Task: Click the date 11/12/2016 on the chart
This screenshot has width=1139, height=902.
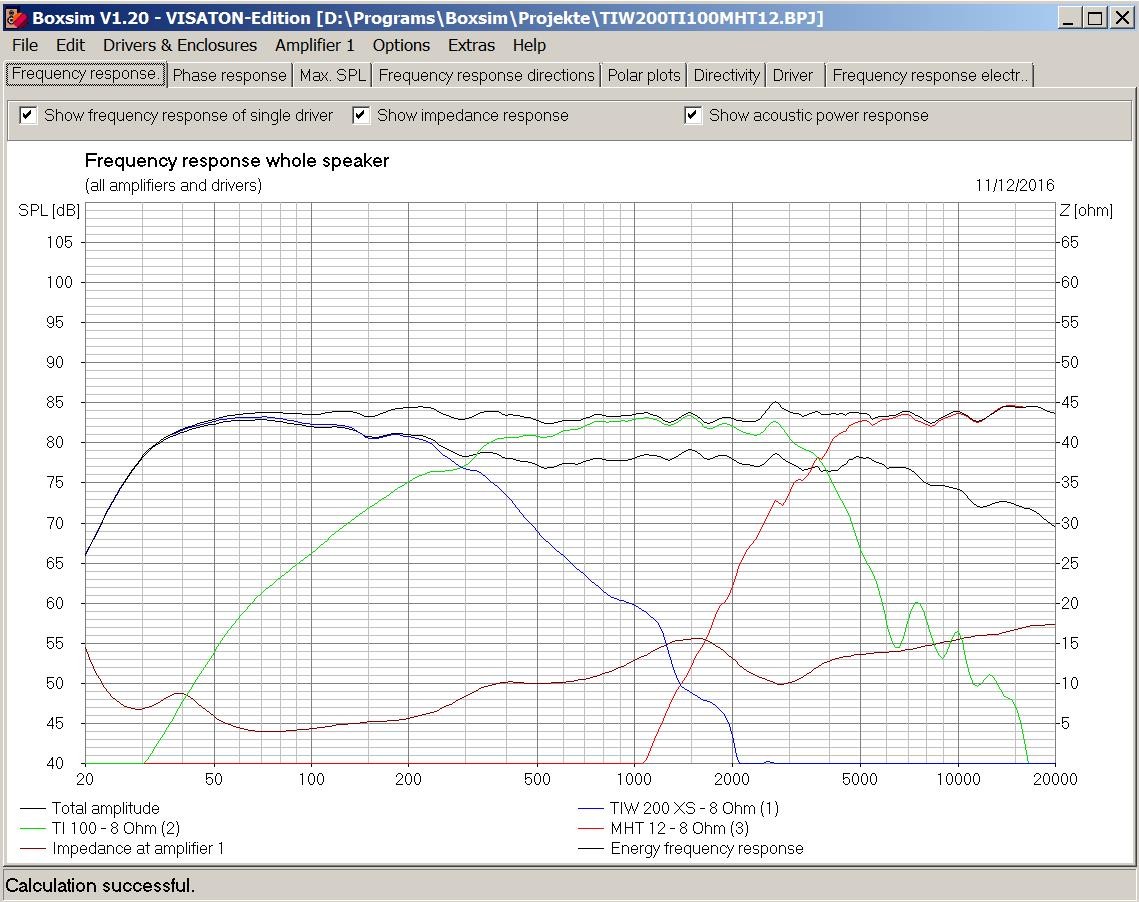Action: click(1015, 185)
